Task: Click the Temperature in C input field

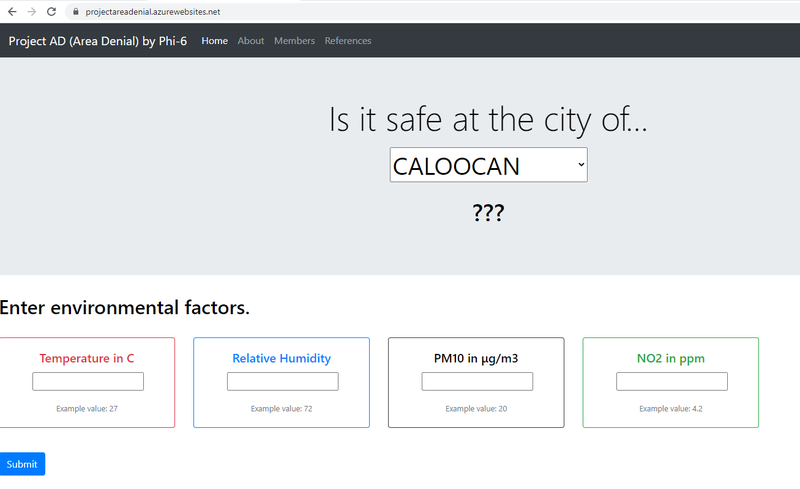Action: click(88, 381)
